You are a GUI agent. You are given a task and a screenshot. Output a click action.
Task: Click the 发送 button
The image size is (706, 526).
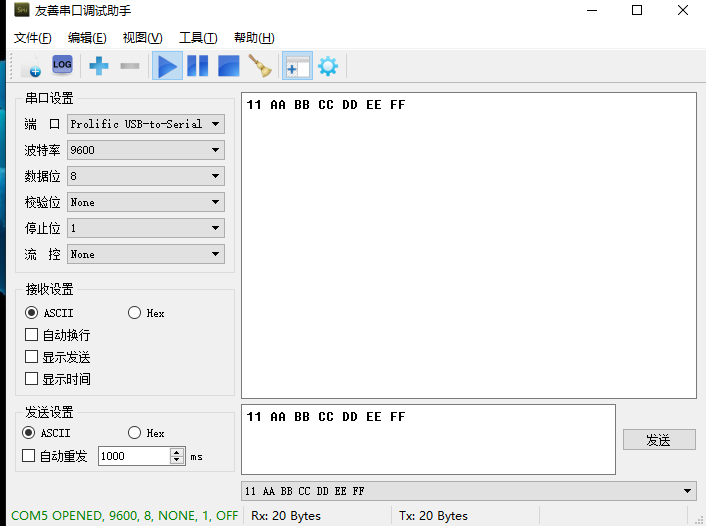pyautogui.click(x=659, y=440)
